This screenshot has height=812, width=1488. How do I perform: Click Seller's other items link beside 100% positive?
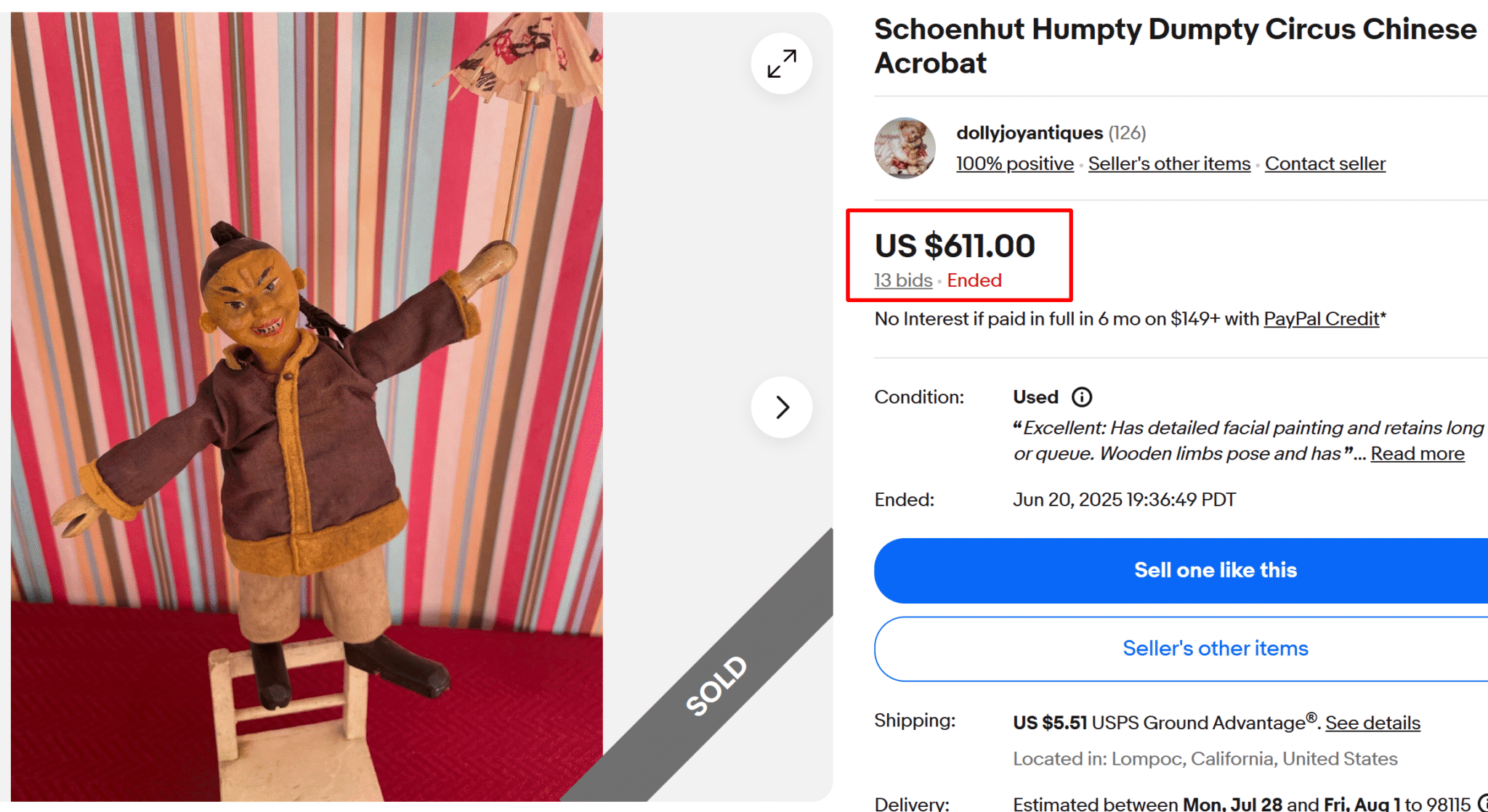pos(1169,164)
